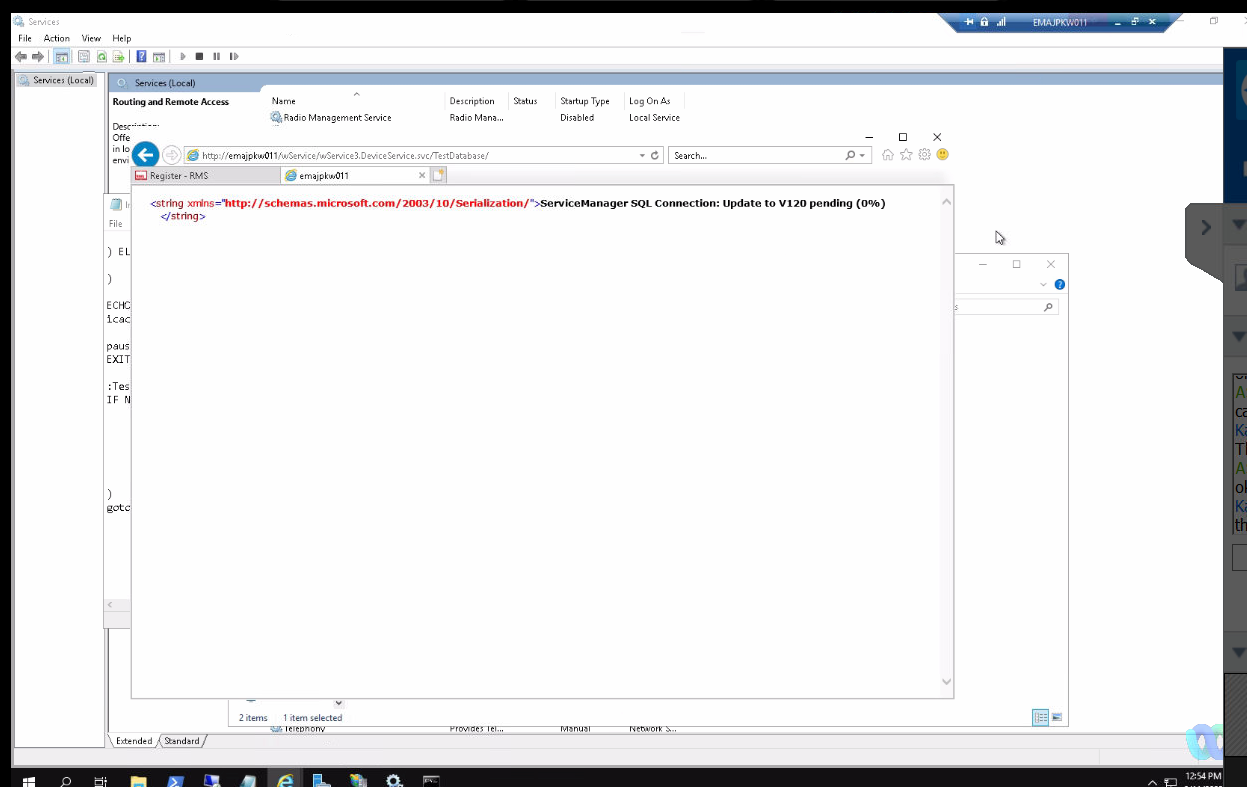Click the Properties toolbar icon in Services

[84, 57]
